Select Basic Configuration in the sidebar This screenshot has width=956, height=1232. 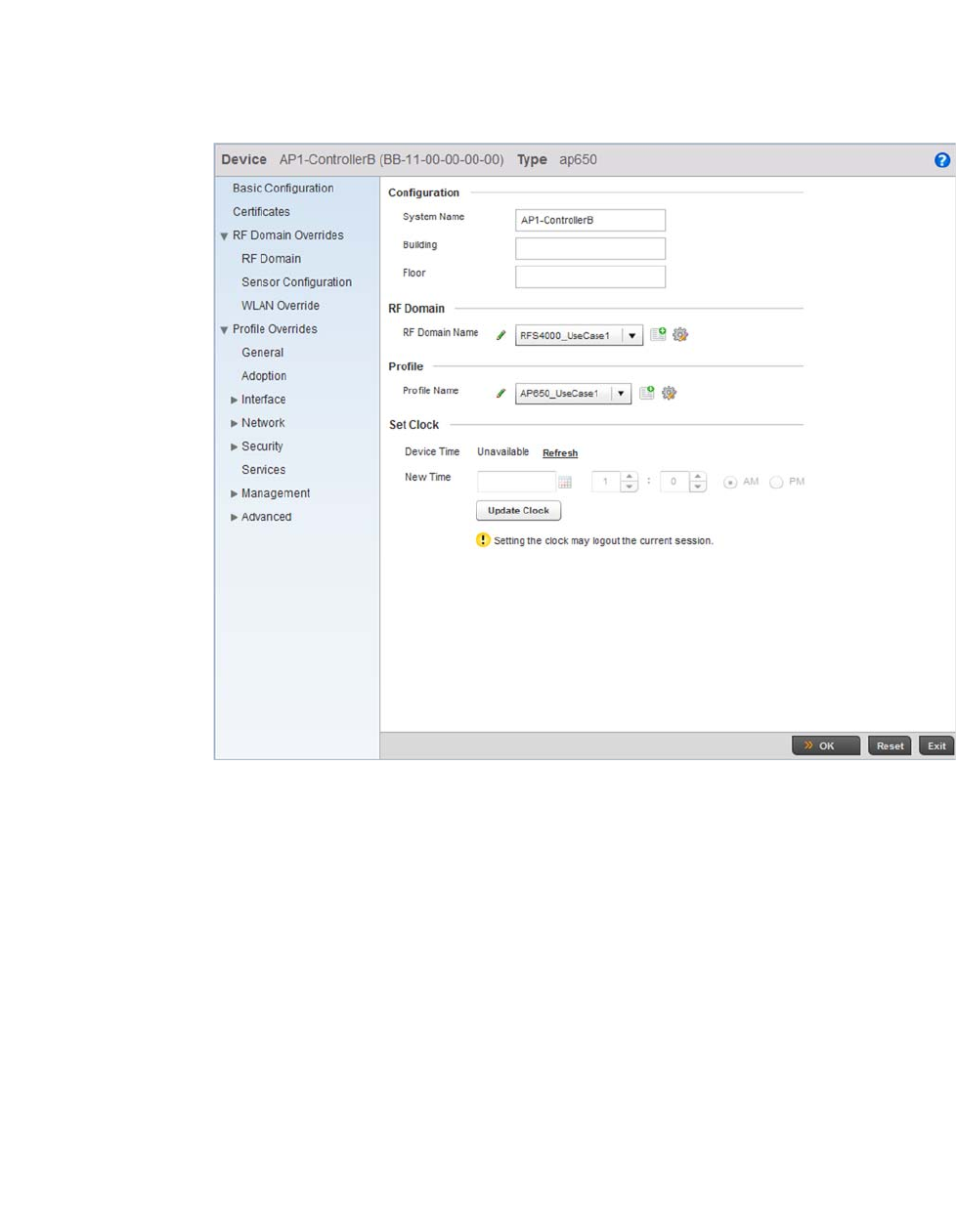tap(282, 189)
